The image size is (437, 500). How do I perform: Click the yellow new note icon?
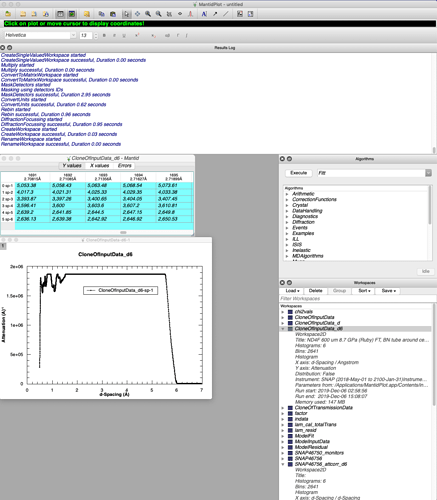coord(87,14)
